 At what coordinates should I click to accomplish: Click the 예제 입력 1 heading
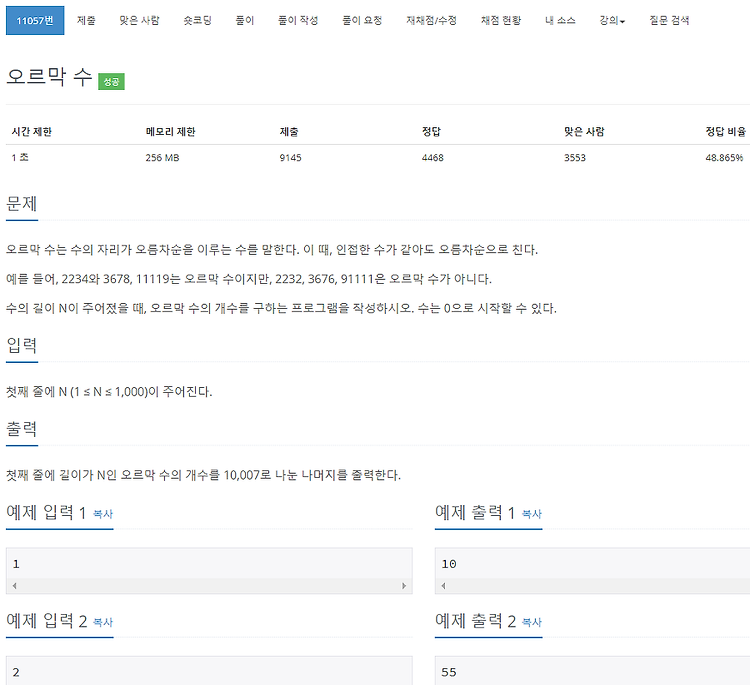[x=46, y=513]
